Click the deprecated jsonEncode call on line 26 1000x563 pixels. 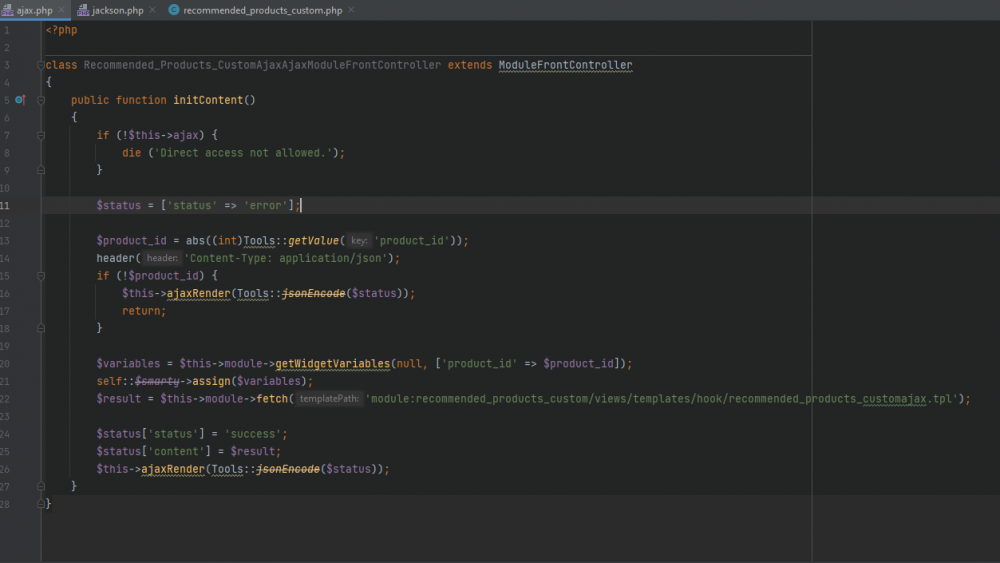click(288, 469)
